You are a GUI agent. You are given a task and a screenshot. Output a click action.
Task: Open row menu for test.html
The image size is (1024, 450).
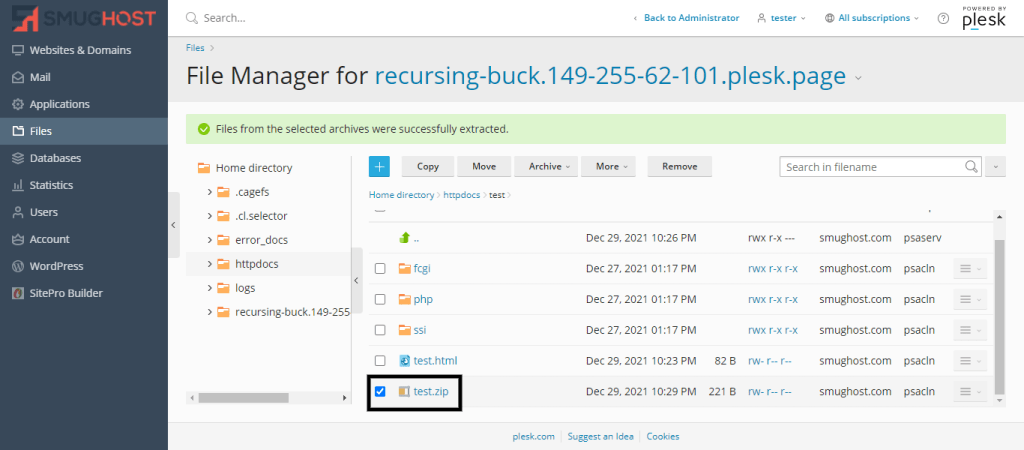point(970,361)
